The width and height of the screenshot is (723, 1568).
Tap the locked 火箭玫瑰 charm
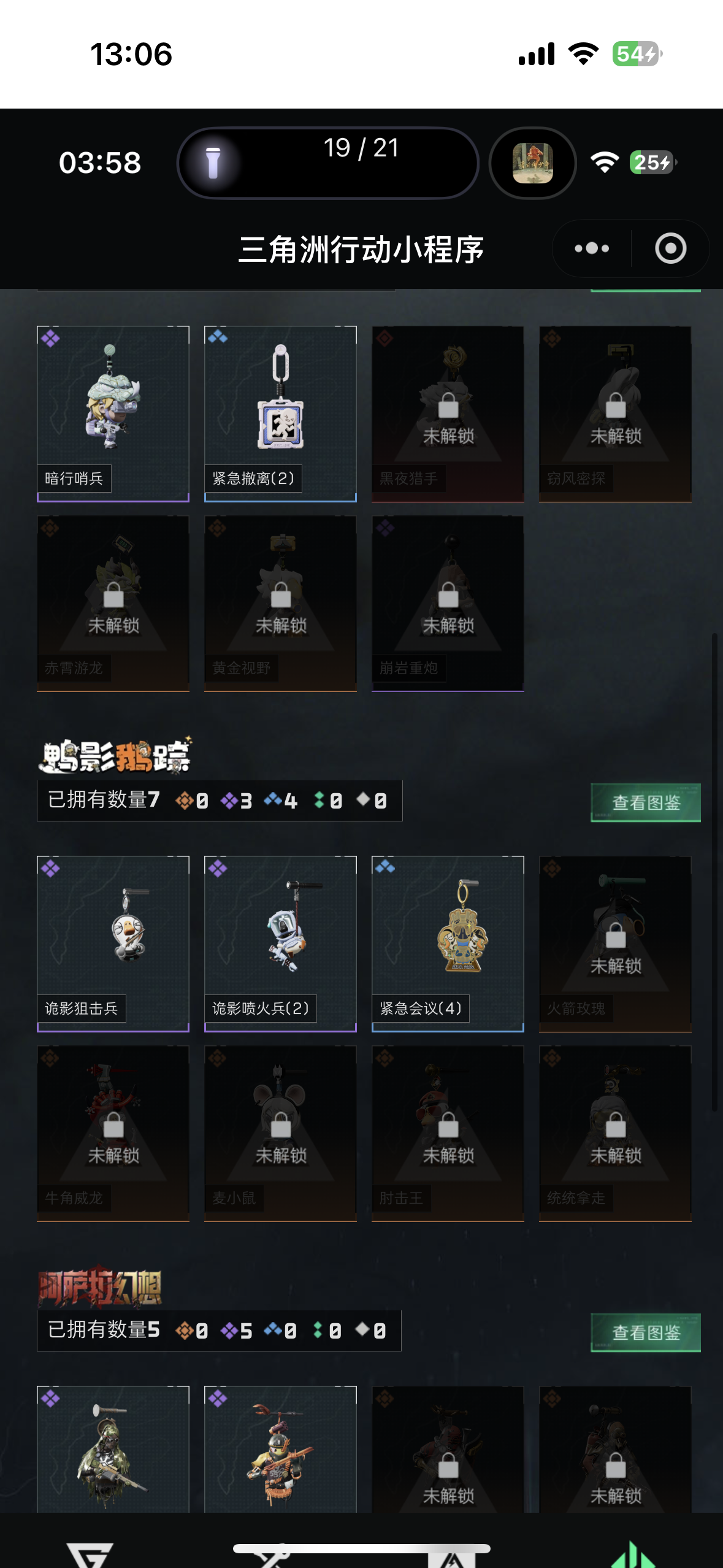615,943
